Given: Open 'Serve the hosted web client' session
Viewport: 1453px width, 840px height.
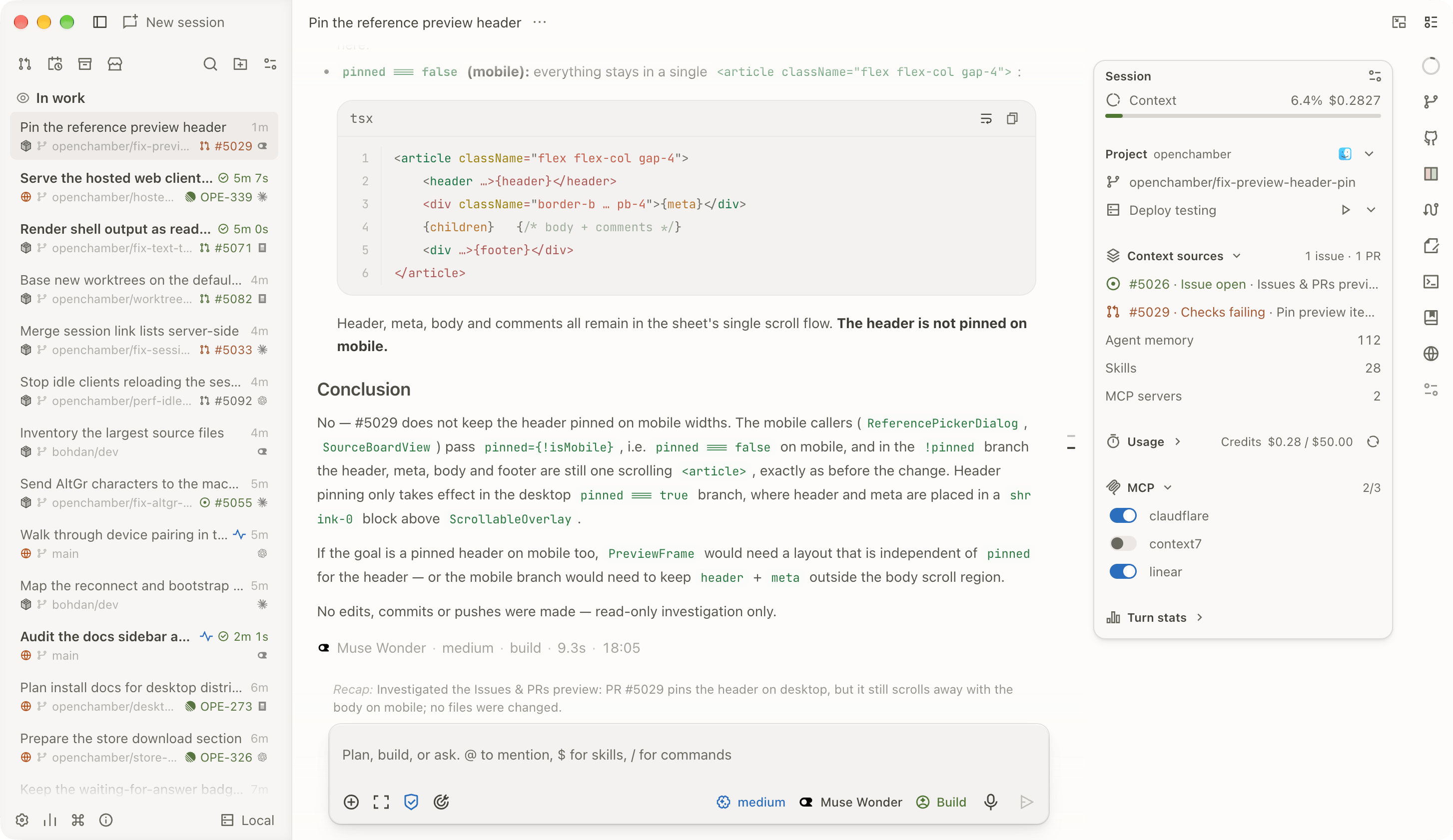Looking at the screenshot, I should click(144, 187).
